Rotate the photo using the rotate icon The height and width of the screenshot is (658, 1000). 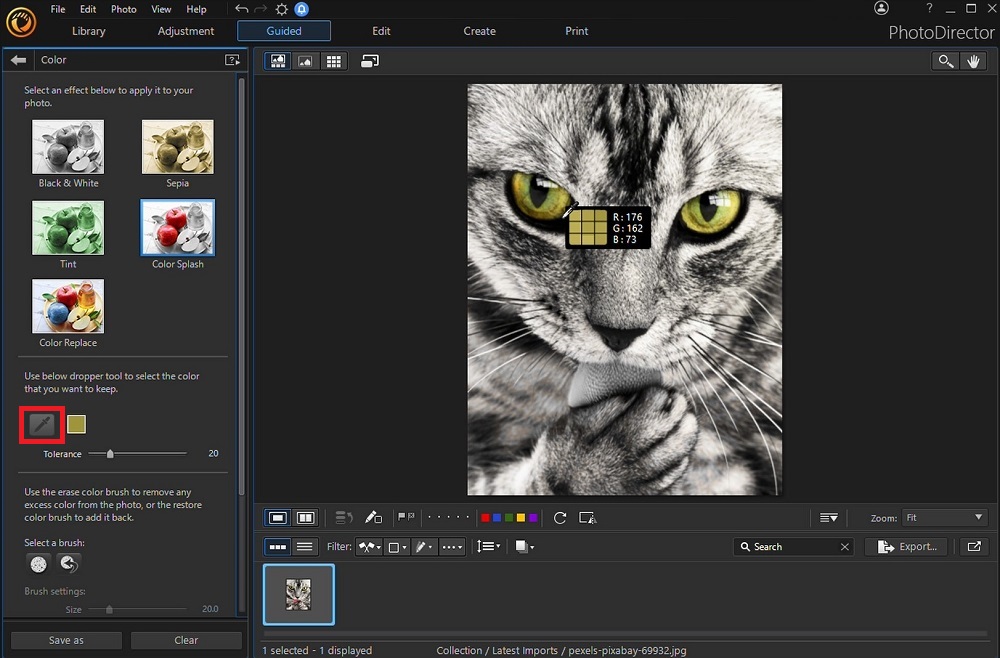pos(559,517)
